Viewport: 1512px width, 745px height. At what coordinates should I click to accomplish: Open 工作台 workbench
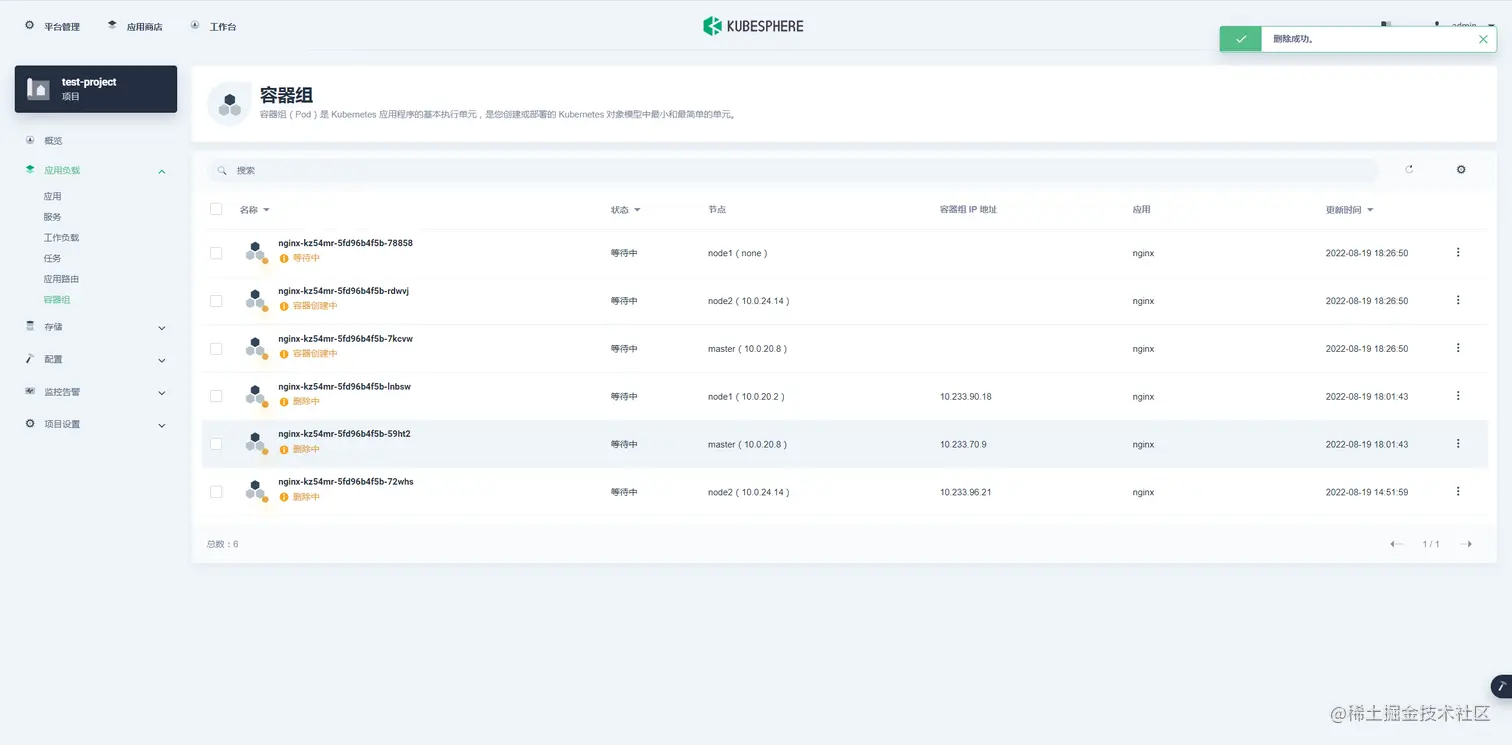click(x=213, y=26)
